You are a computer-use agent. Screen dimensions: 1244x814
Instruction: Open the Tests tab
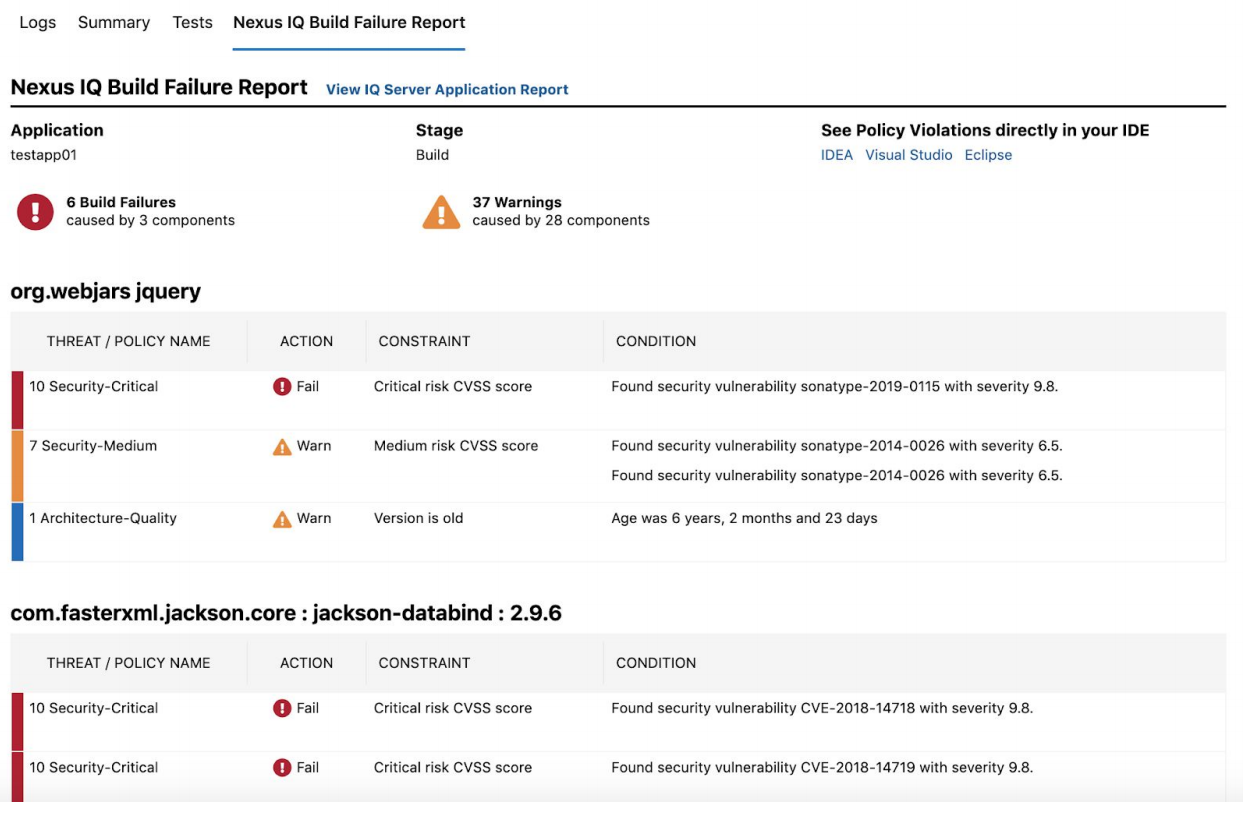coord(192,22)
